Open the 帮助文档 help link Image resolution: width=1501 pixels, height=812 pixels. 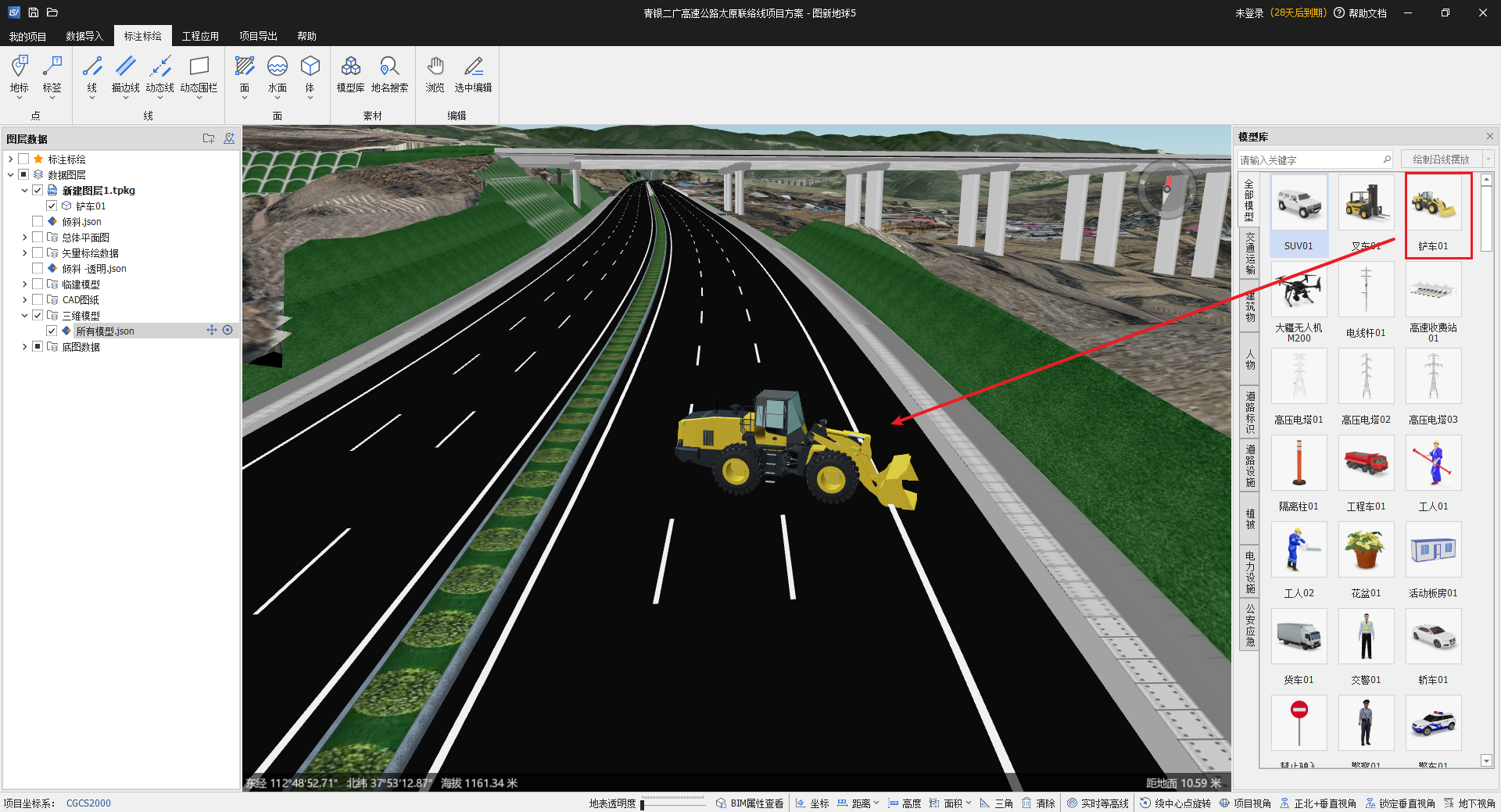point(1367,13)
